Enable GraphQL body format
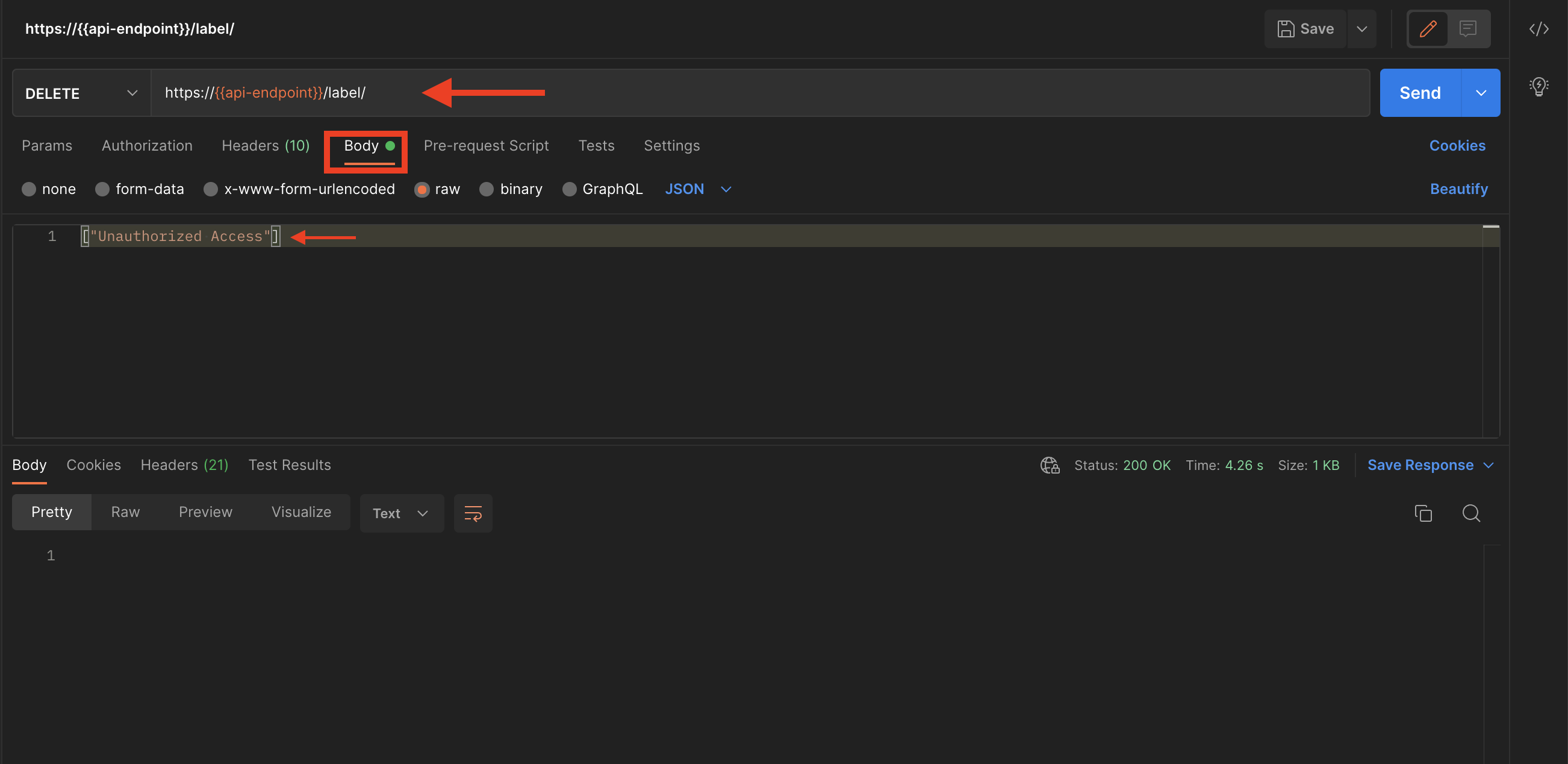1568x764 pixels. click(x=570, y=189)
